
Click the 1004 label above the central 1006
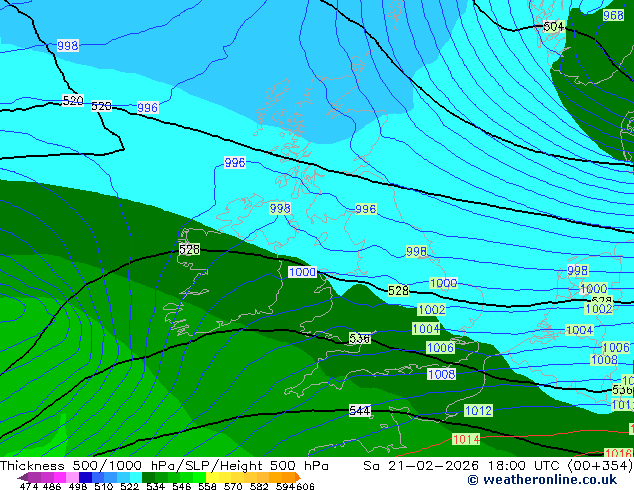[x=426, y=329]
